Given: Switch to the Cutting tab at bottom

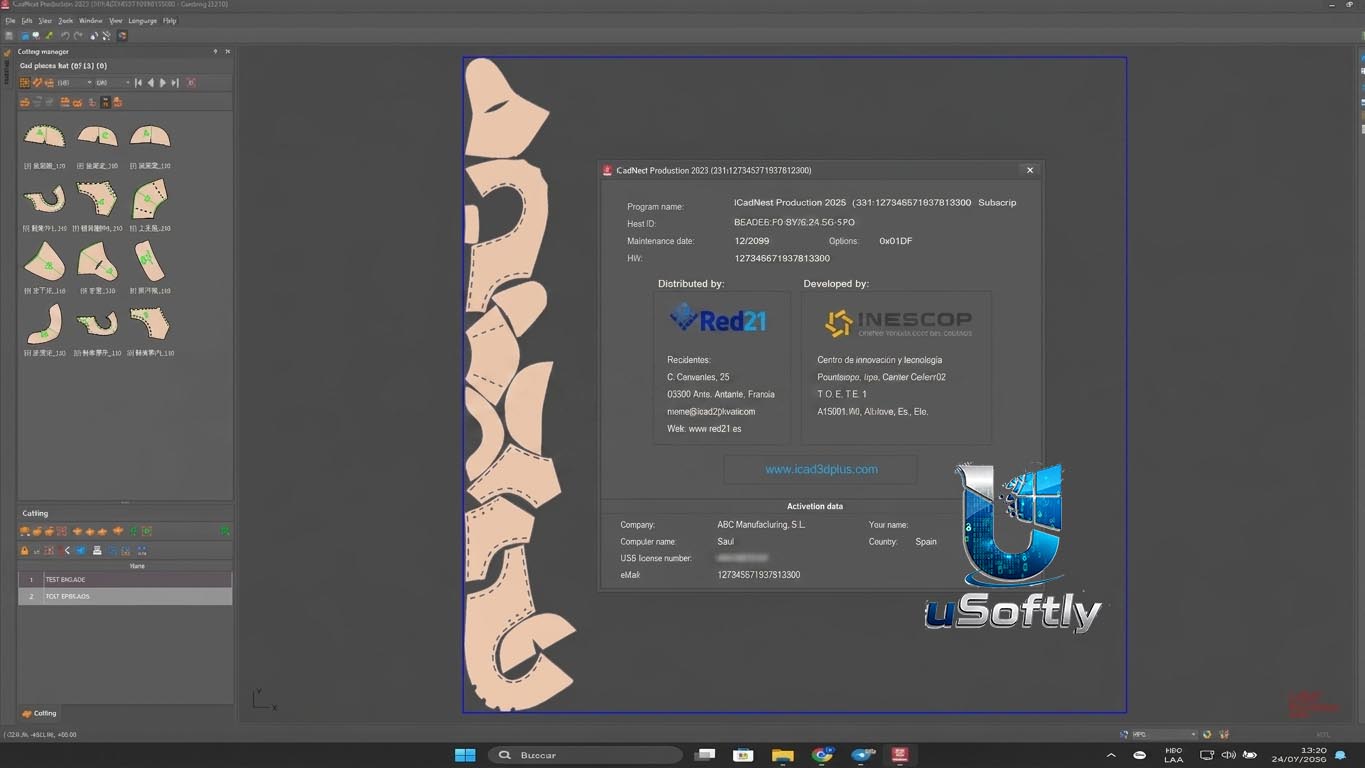Looking at the screenshot, I should click(40, 713).
